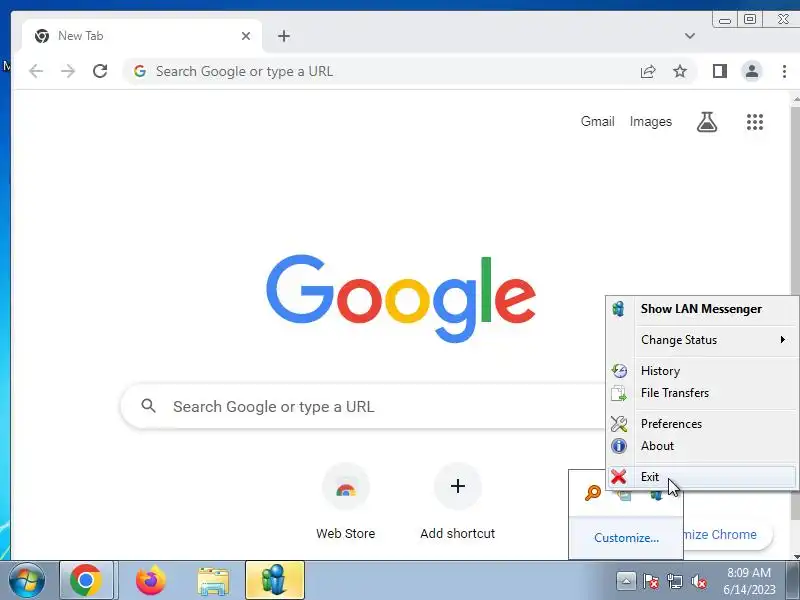Click Customize... in the tray overflow
800x600 pixels.
[x=626, y=538]
